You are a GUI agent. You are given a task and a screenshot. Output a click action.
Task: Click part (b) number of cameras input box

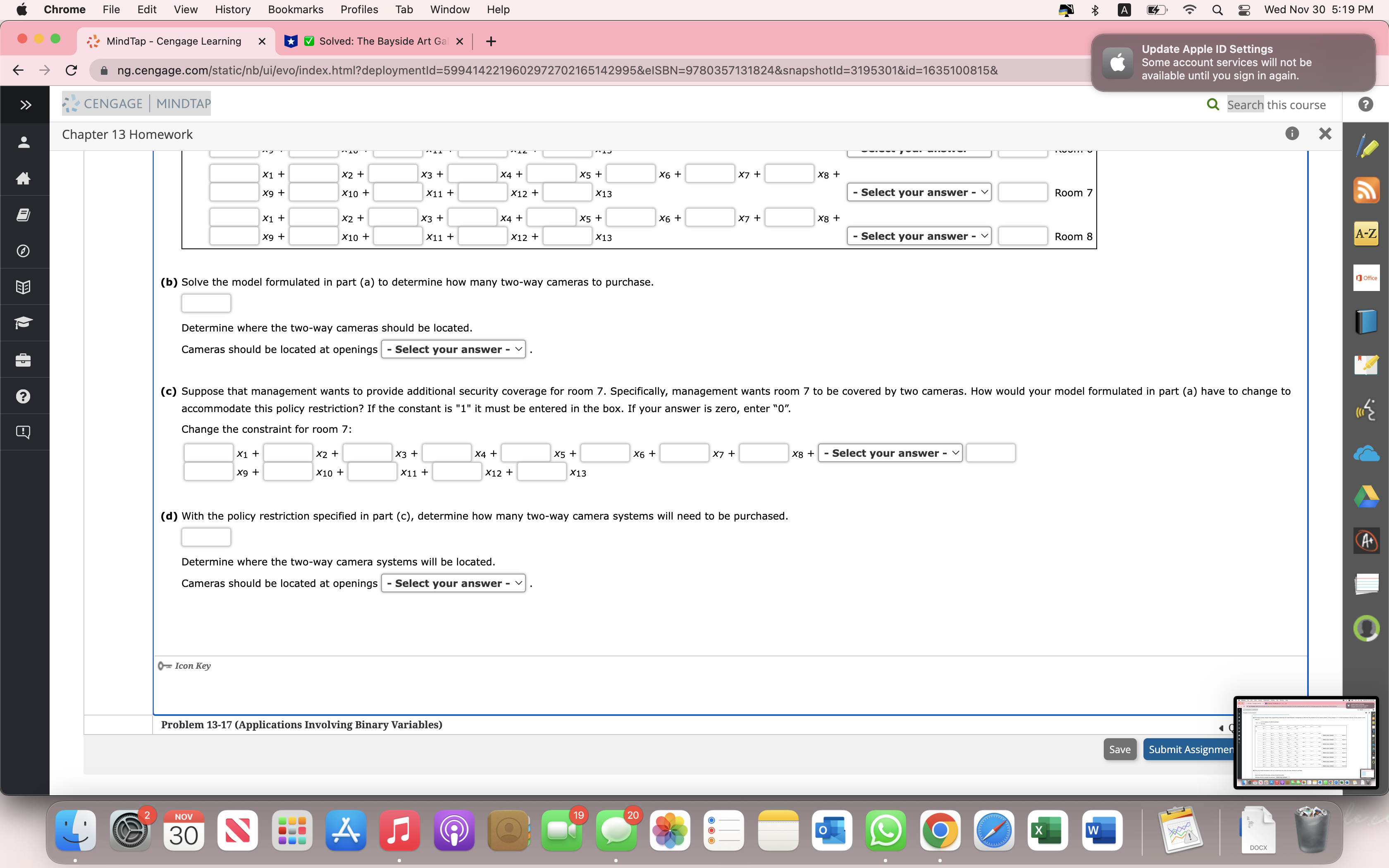click(206, 303)
